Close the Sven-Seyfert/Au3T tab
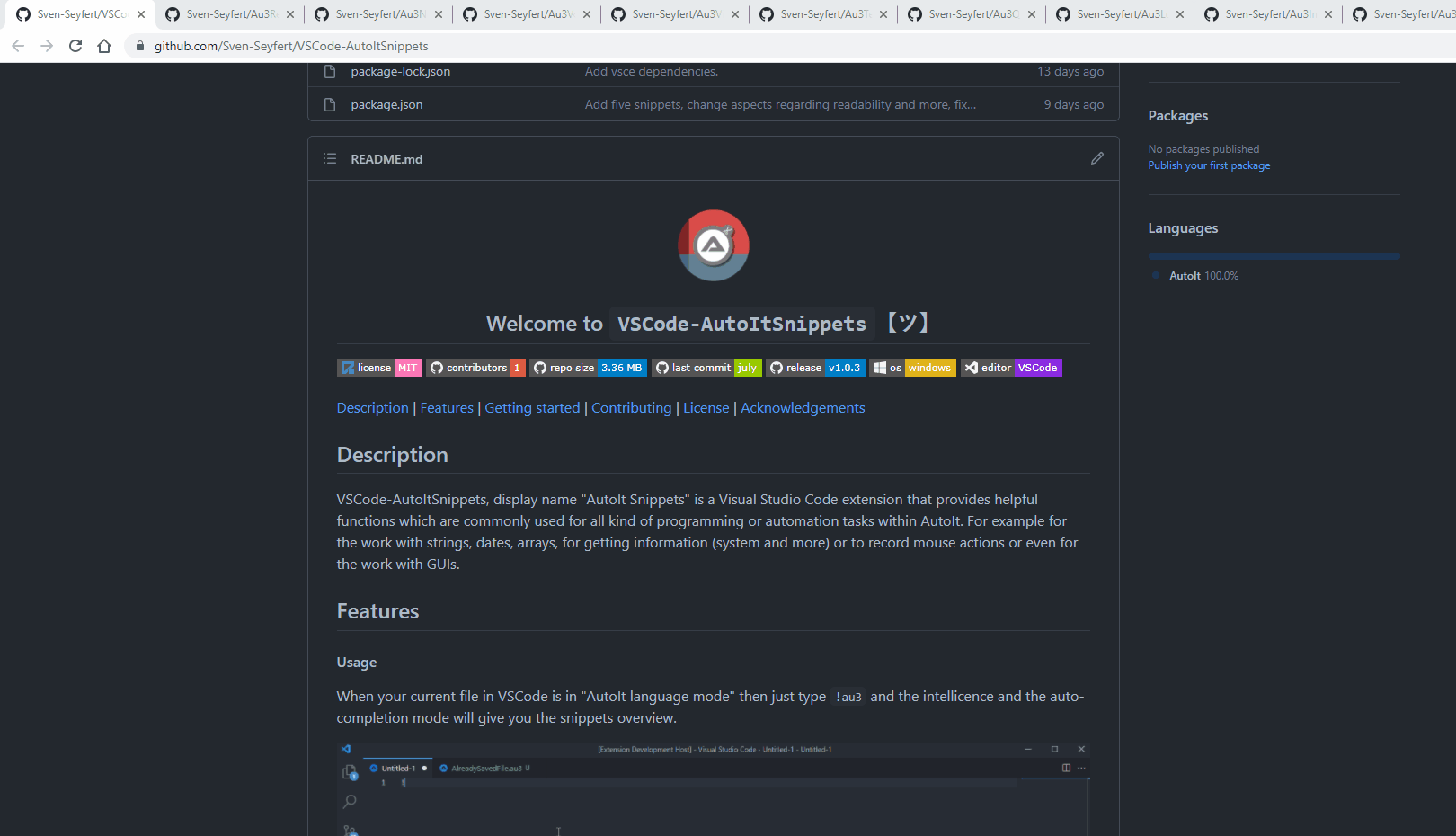Viewport: 1456px width, 836px height. click(883, 14)
